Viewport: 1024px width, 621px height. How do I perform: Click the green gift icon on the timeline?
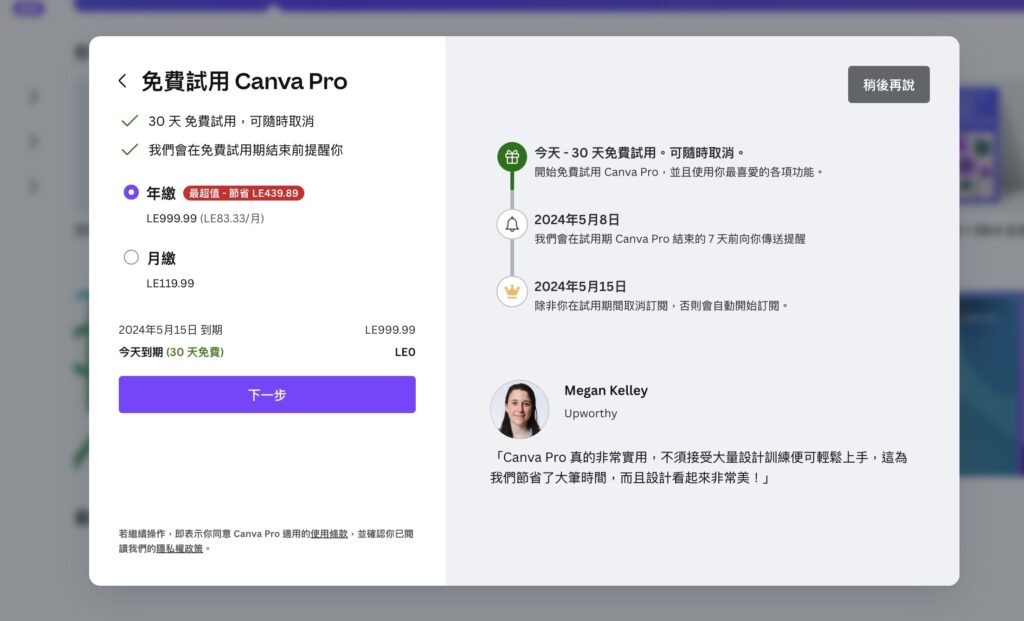coord(512,157)
